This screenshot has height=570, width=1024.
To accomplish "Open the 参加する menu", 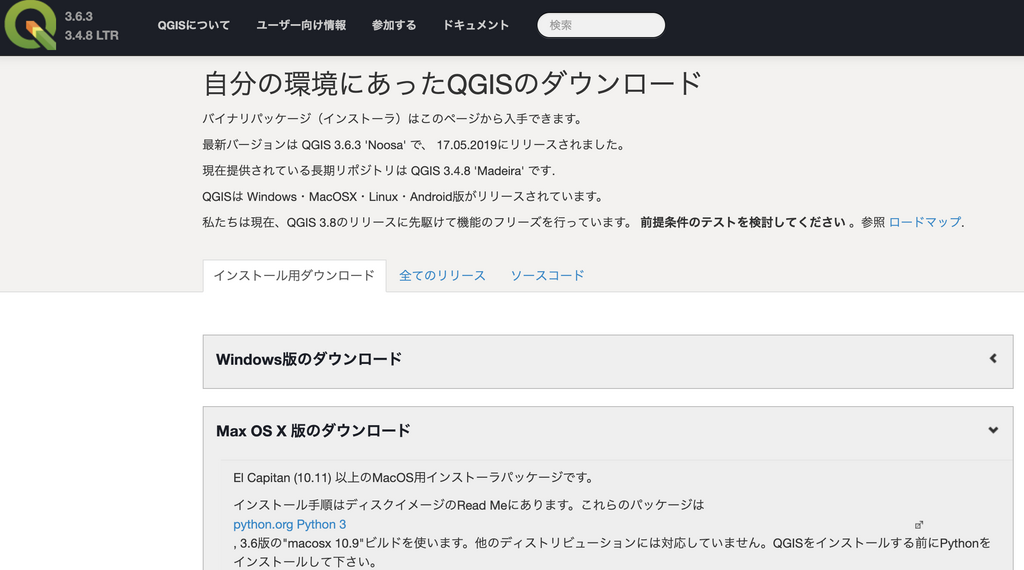I will 394,25.
